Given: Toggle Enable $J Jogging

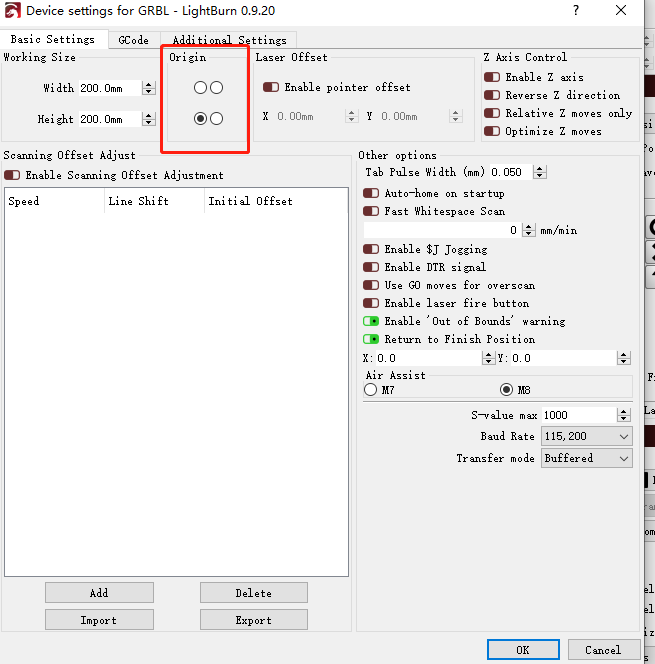Looking at the screenshot, I should pyautogui.click(x=371, y=249).
